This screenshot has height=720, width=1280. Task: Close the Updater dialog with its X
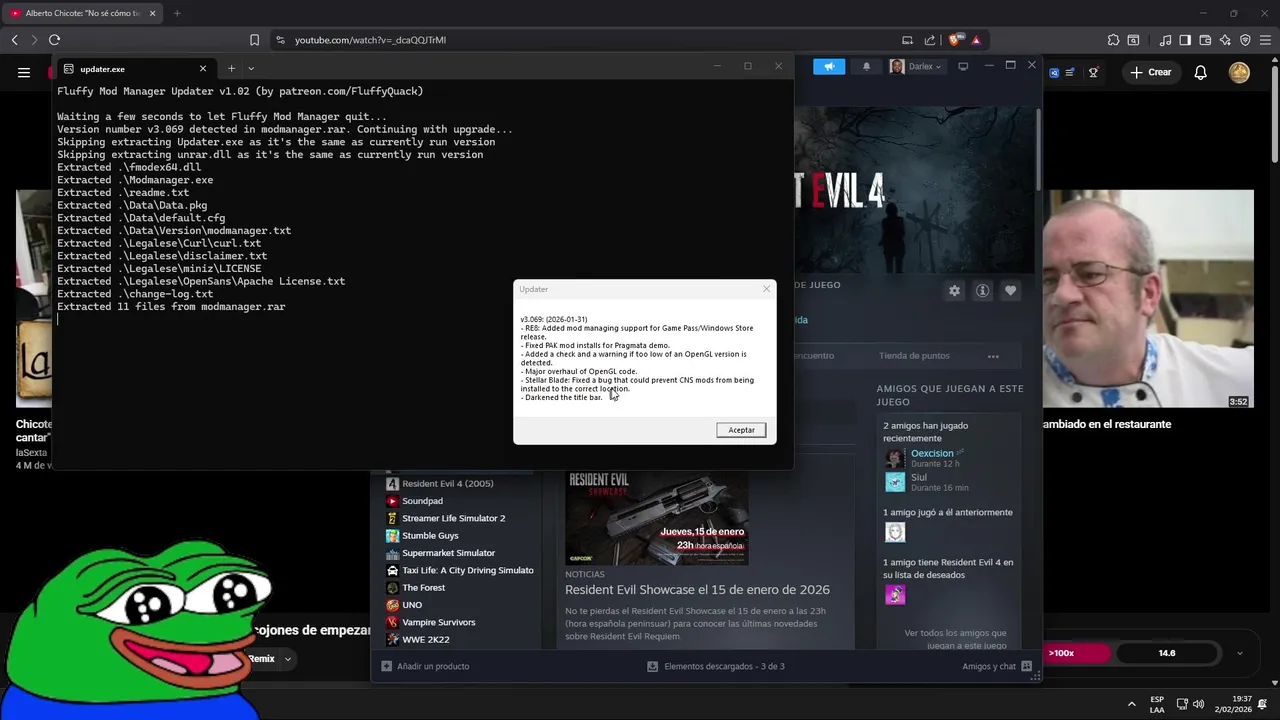point(767,289)
